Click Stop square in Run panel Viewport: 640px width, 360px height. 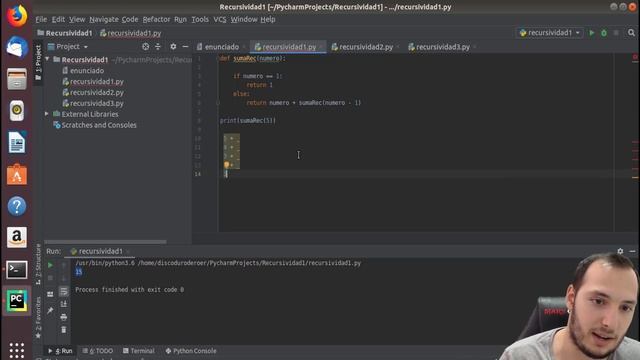click(x=50, y=278)
